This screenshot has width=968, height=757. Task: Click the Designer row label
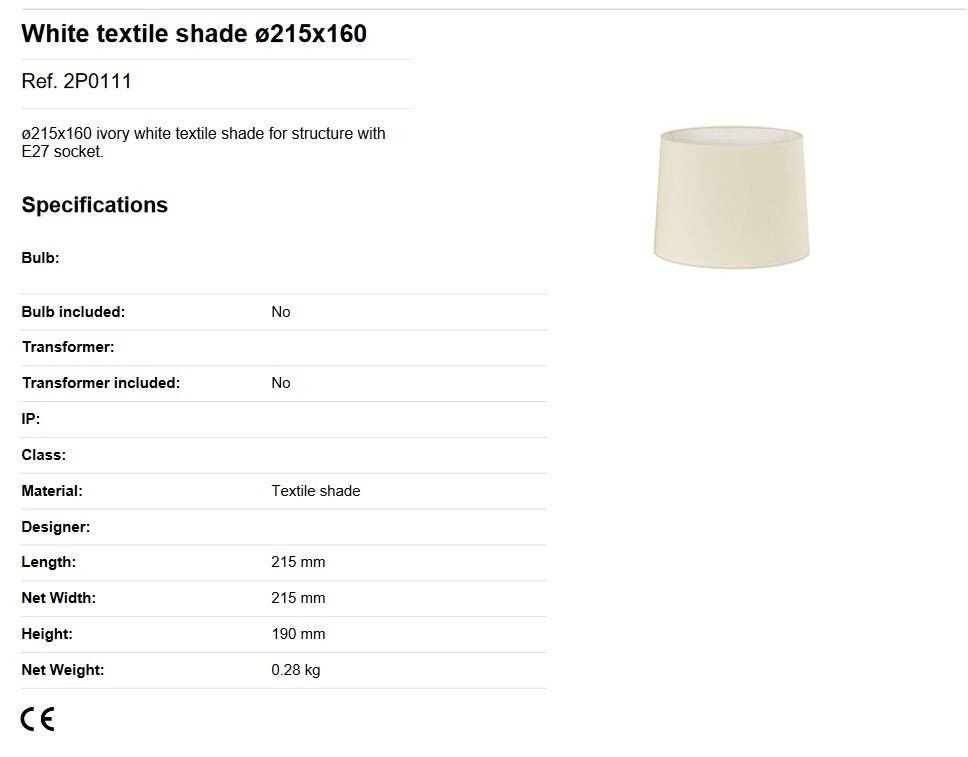pyautogui.click(x=56, y=527)
